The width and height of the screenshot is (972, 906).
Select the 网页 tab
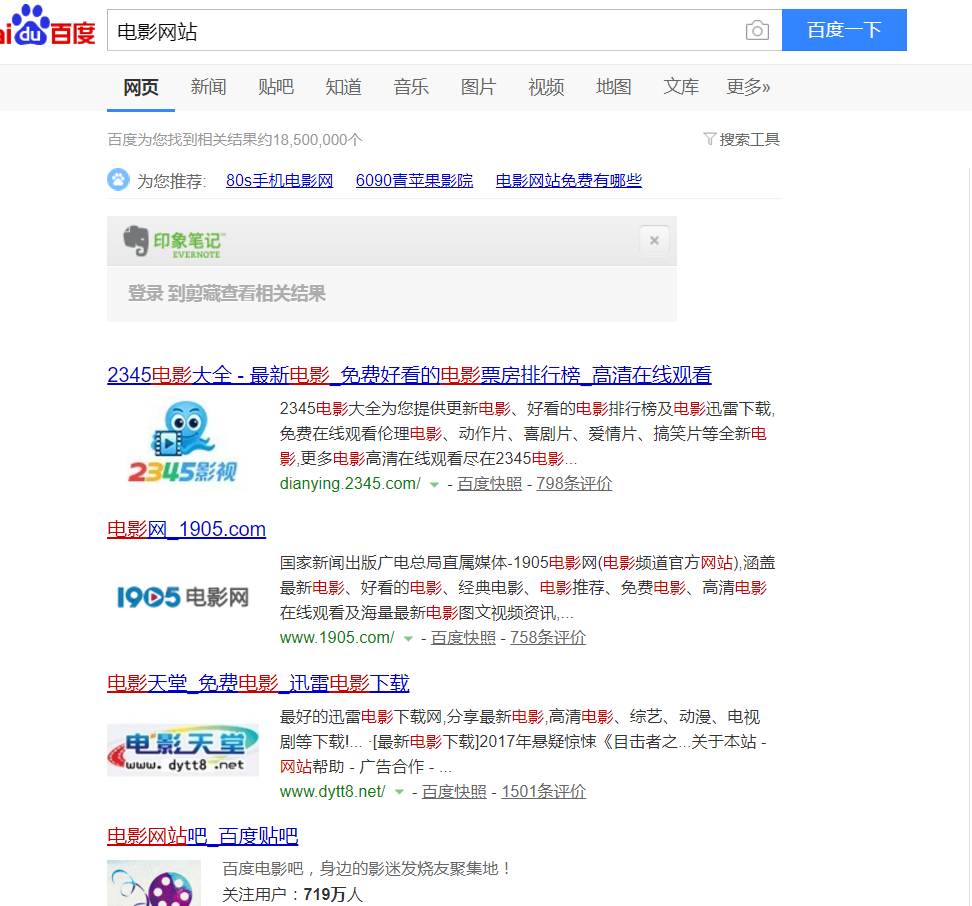click(x=141, y=87)
